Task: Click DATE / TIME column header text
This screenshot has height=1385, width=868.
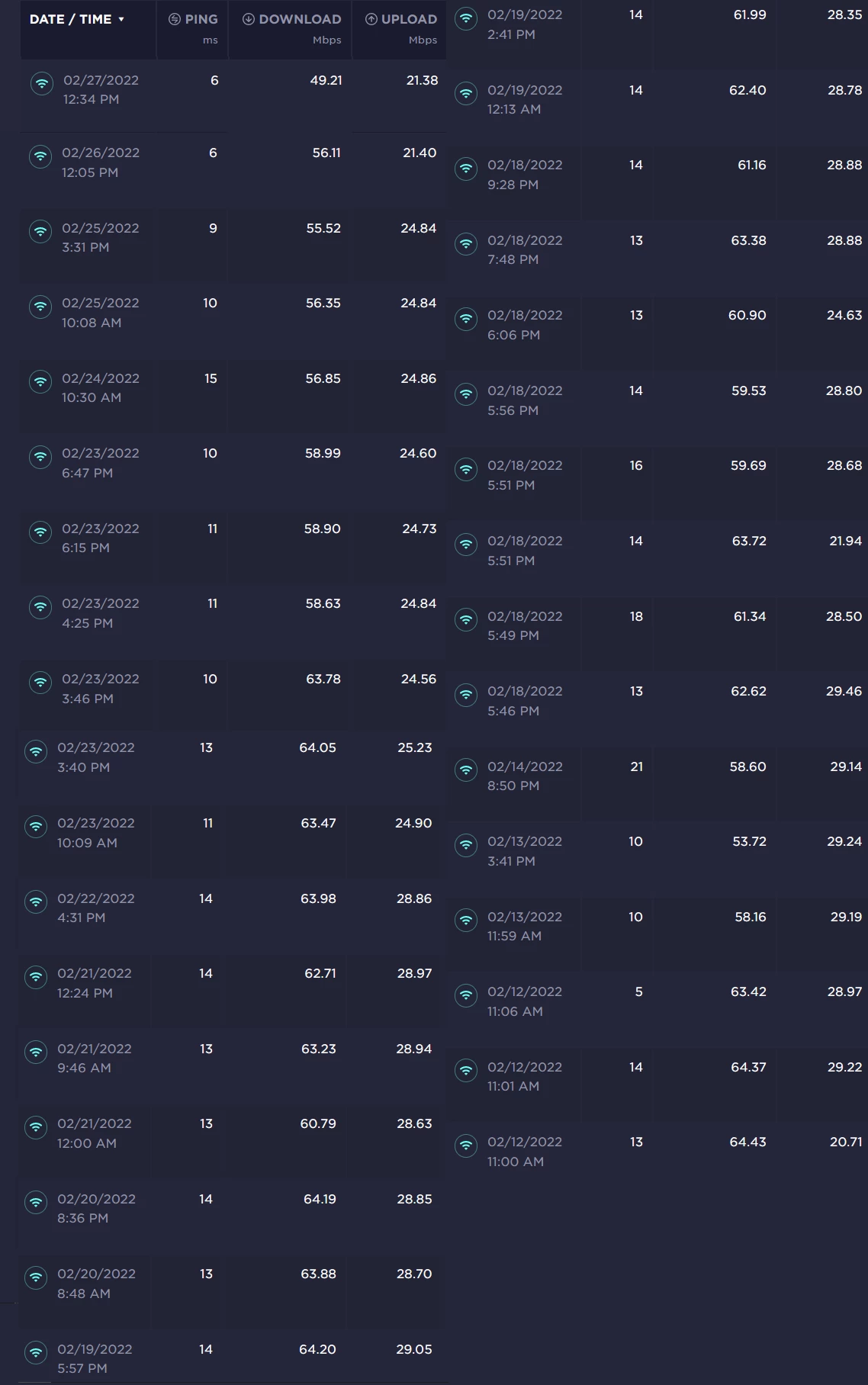Action: click(70, 19)
